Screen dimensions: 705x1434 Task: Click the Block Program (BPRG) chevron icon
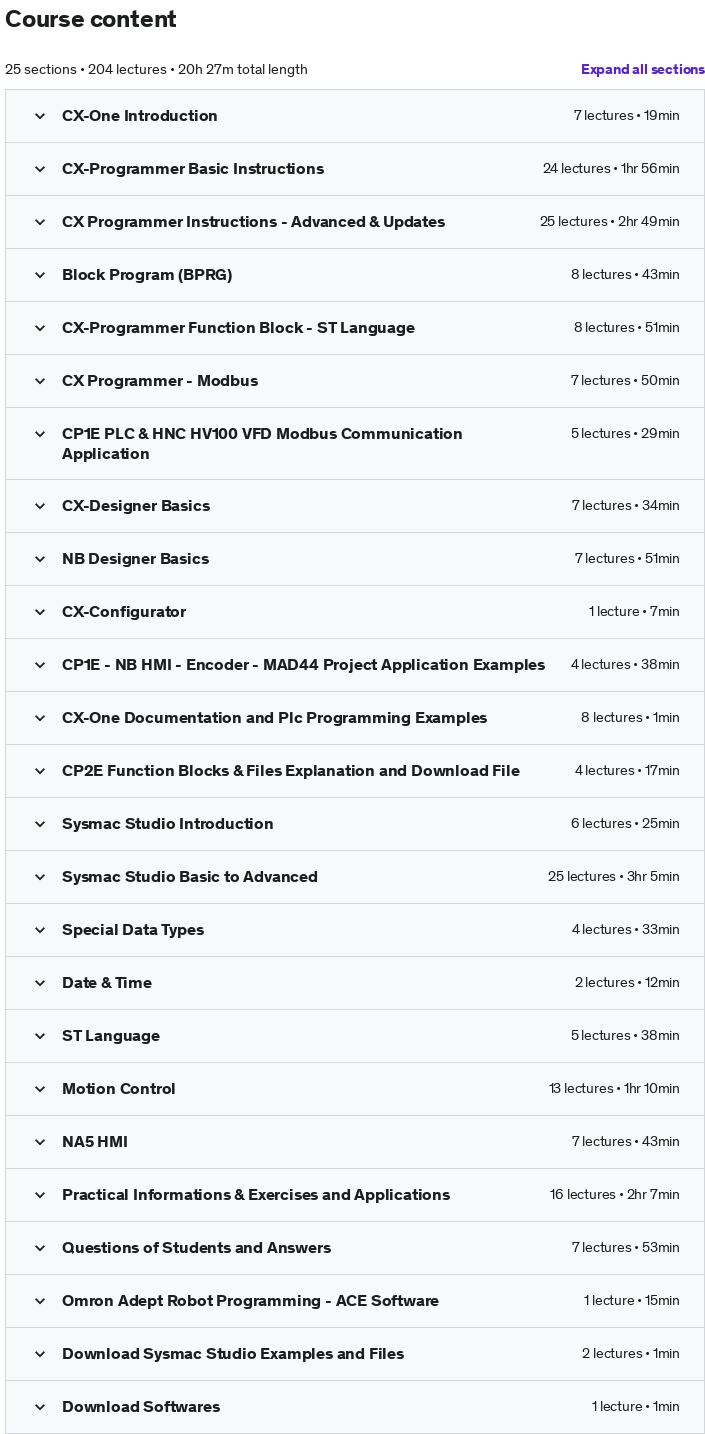(x=40, y=275)
